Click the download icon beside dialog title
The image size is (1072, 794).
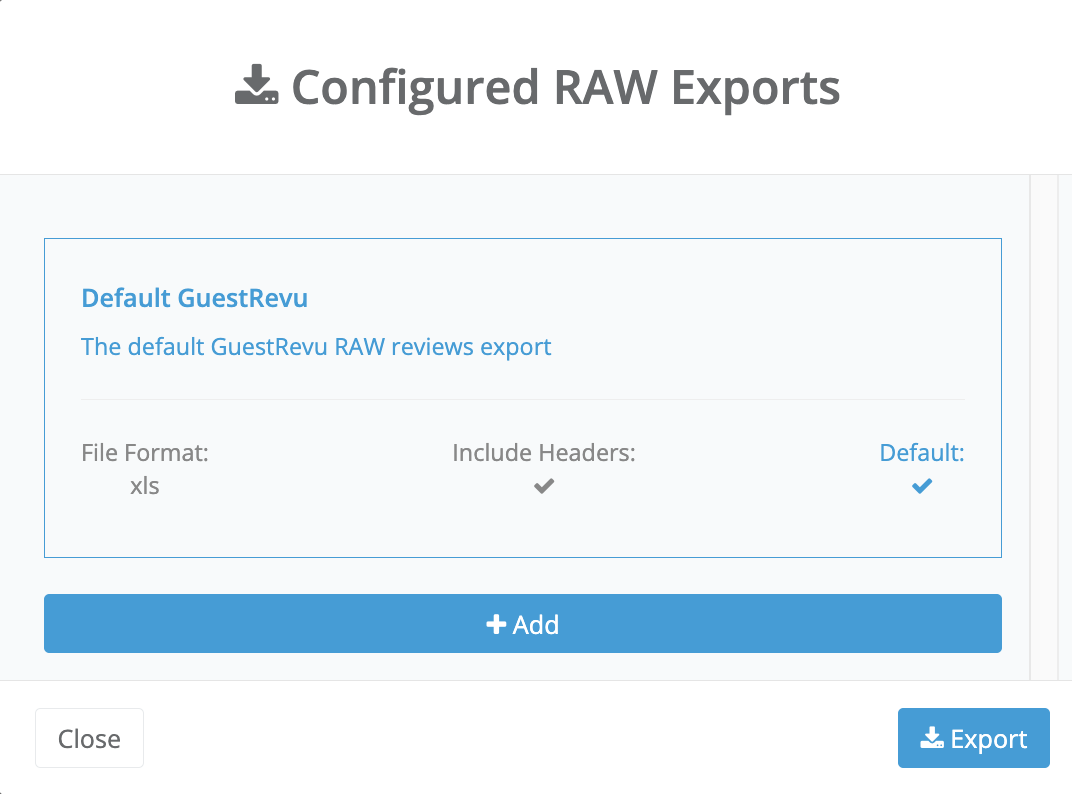pos(256,85)
